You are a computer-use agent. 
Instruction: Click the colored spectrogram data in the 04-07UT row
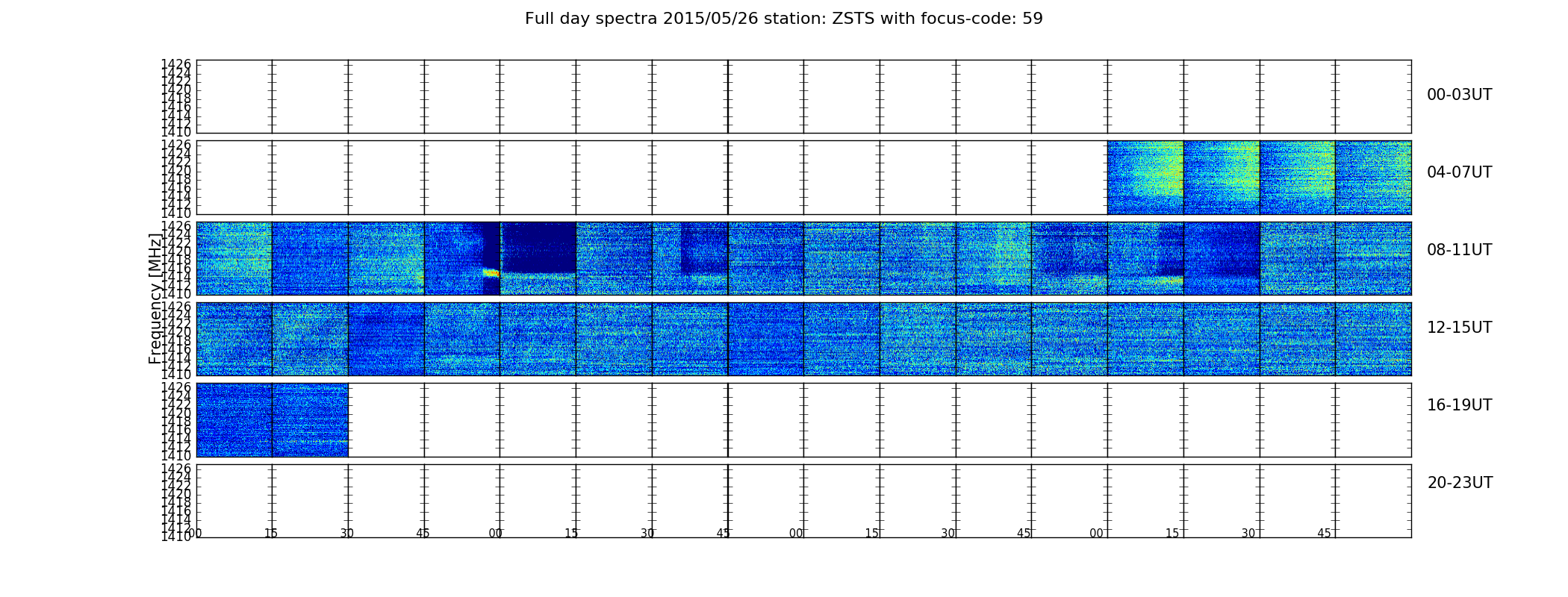1259,178
